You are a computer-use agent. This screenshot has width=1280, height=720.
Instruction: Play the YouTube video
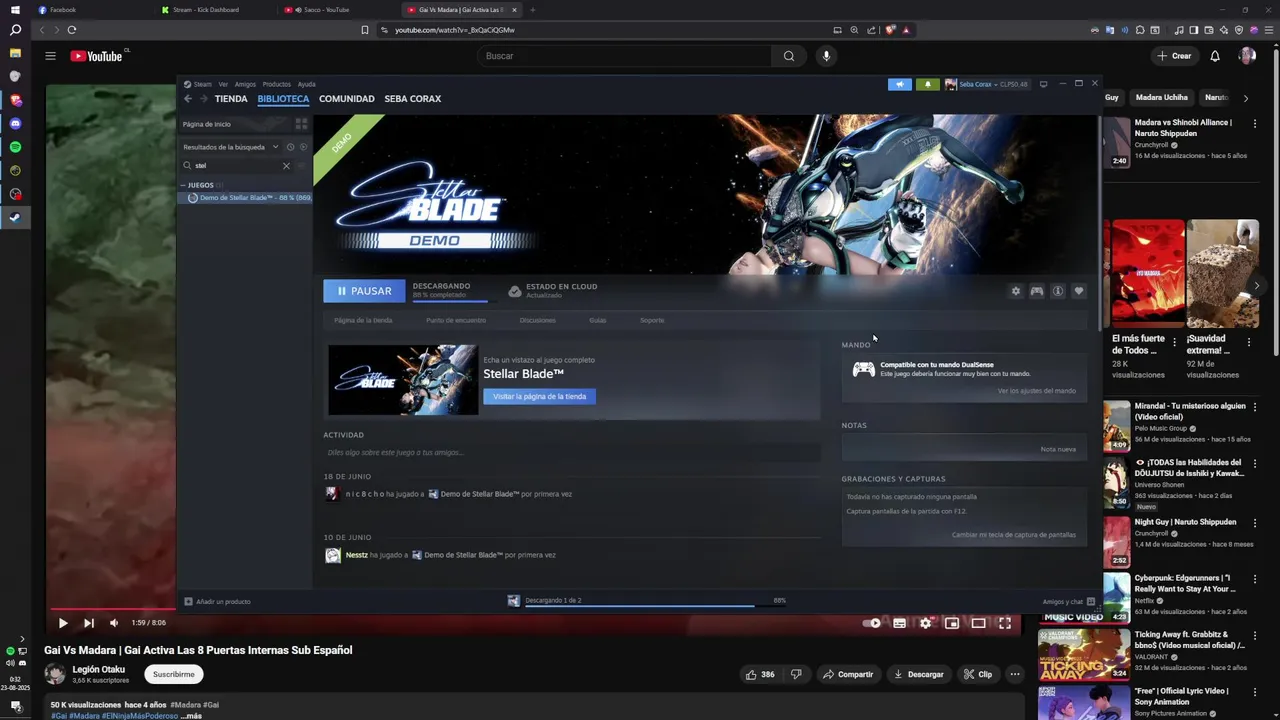(62, 623)
